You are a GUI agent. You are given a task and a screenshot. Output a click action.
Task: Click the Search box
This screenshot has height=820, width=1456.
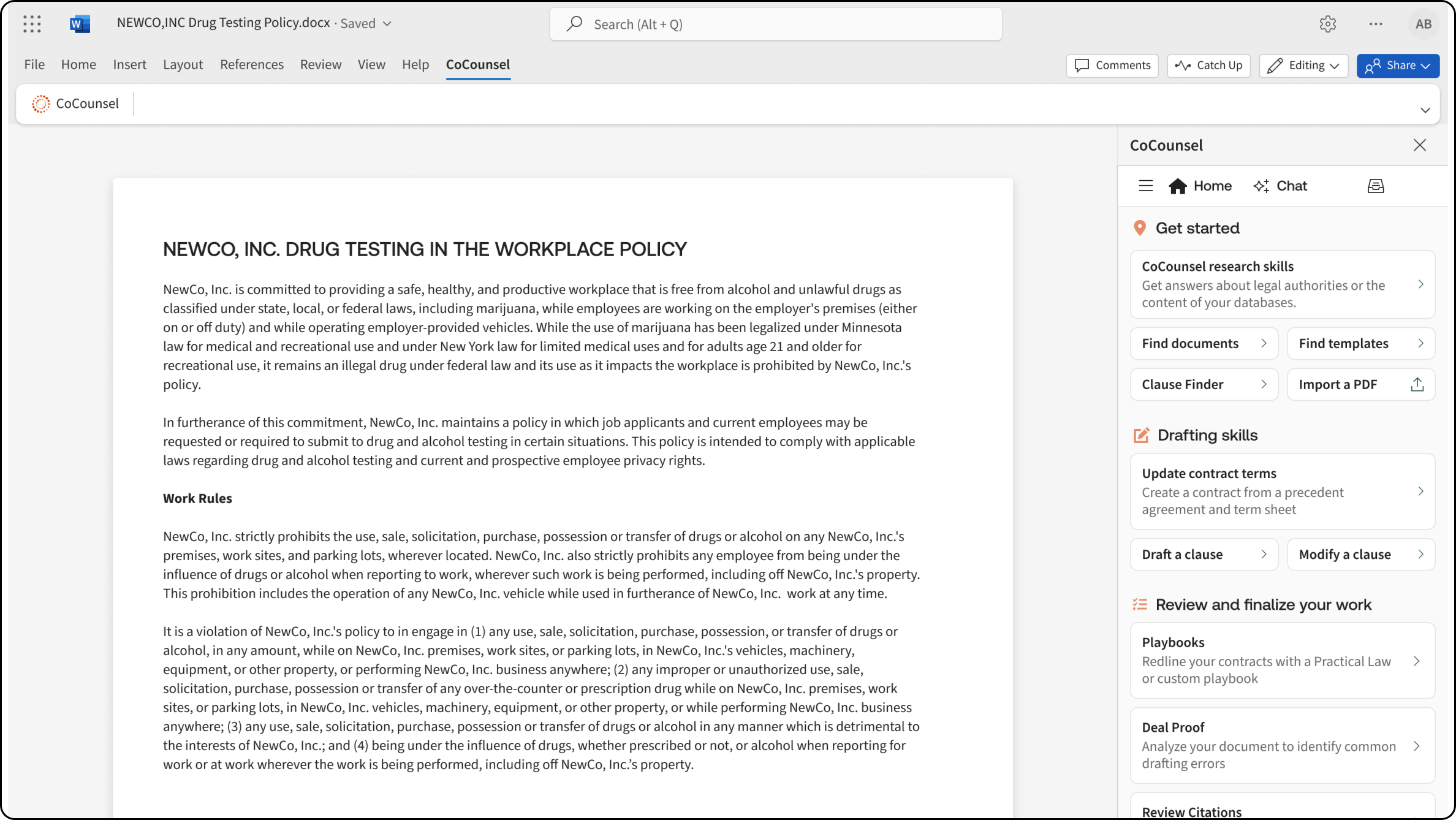(x=776, y=24)
